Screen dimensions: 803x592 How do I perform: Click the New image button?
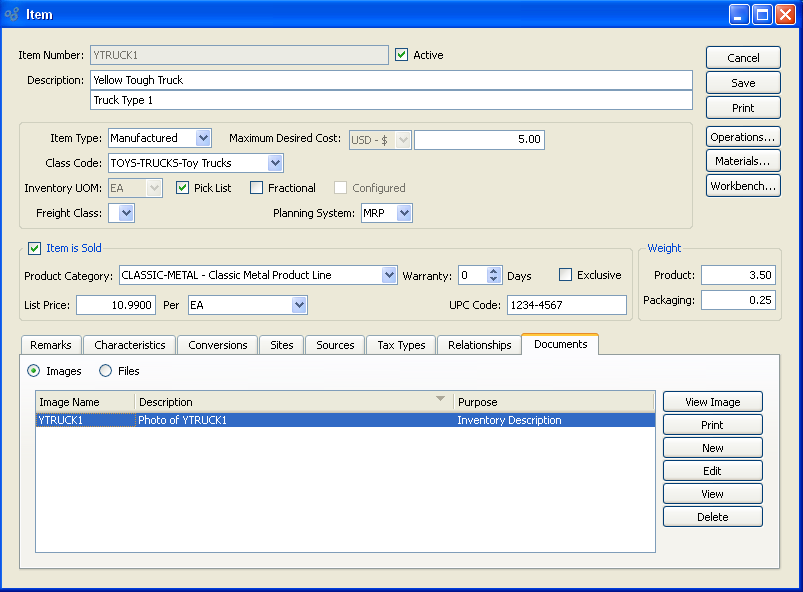[x=712, y=448]
